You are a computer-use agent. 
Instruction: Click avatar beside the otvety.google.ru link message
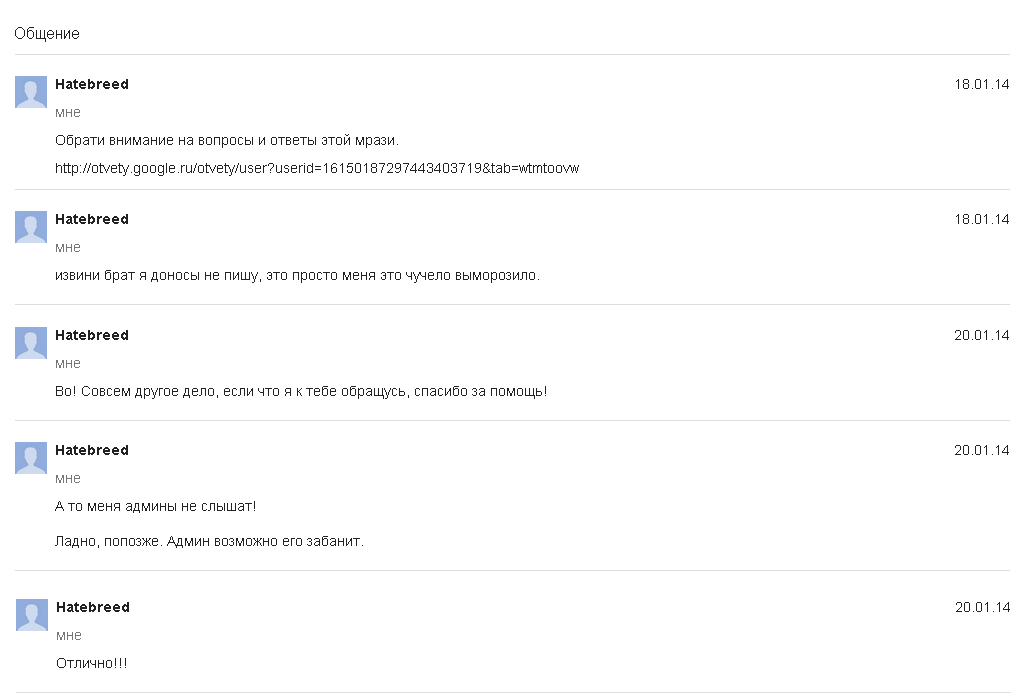pyautogui.click(x=31, y=92)
